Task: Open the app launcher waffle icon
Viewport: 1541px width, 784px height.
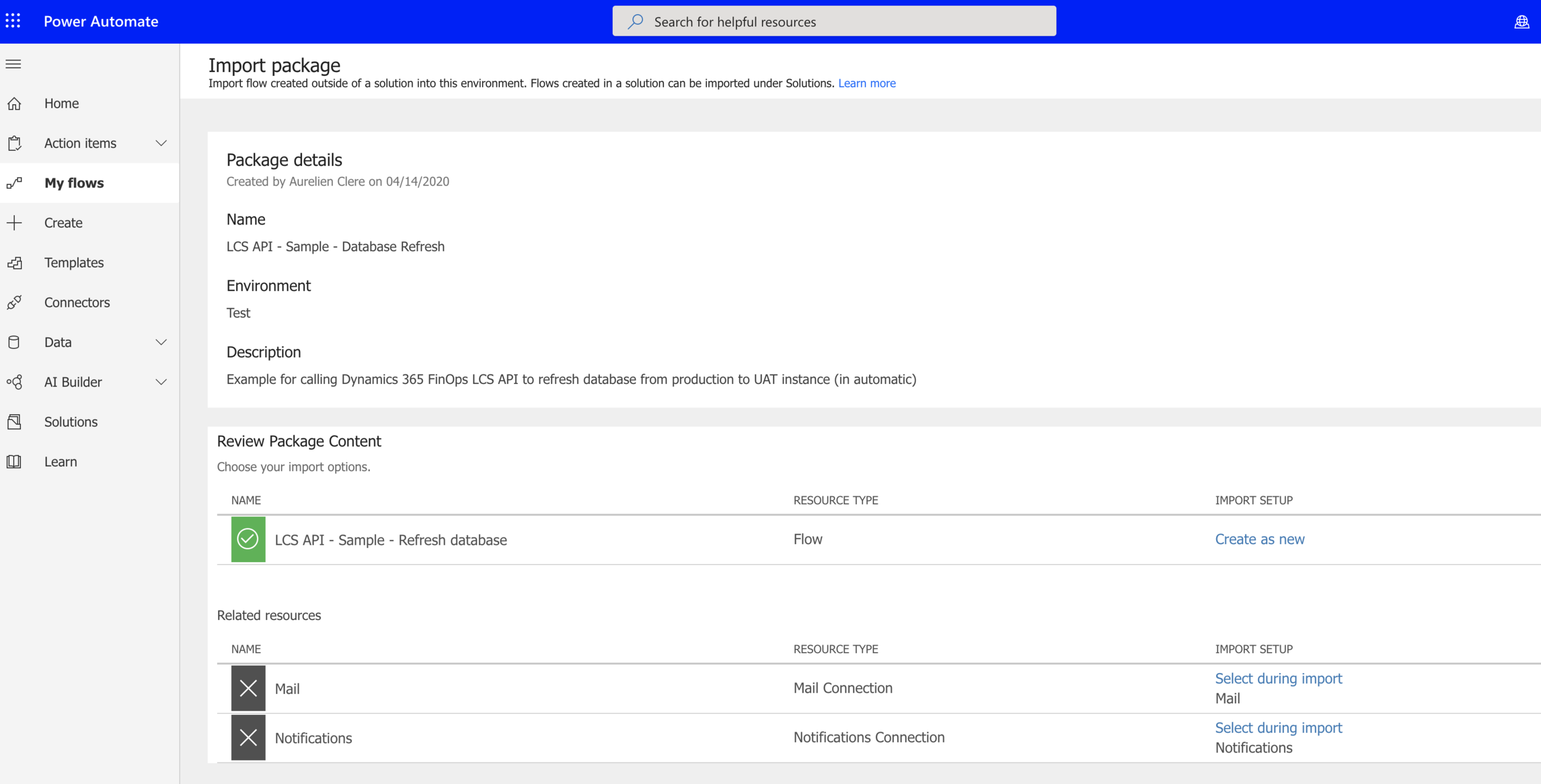Action: pyautogui.click(x=13, y=21)
